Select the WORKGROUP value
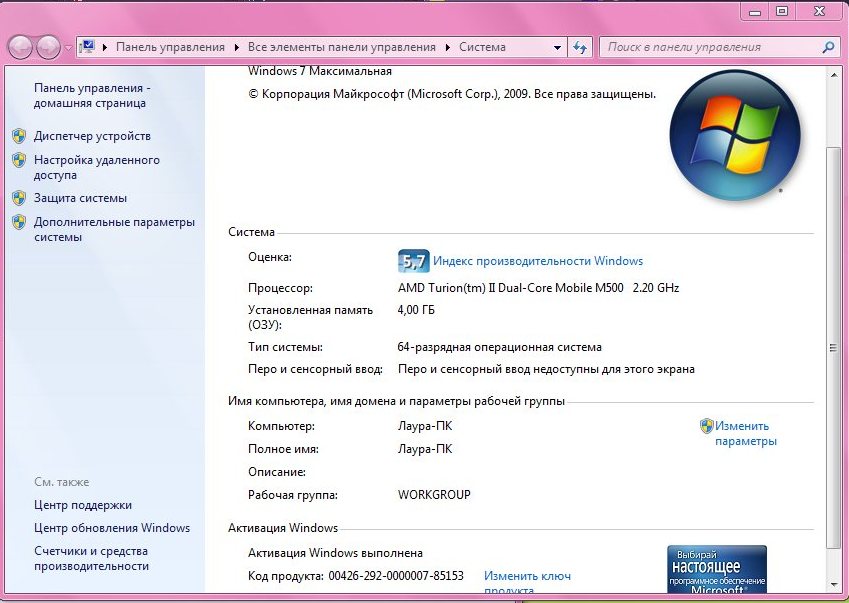 coord(434,495)
